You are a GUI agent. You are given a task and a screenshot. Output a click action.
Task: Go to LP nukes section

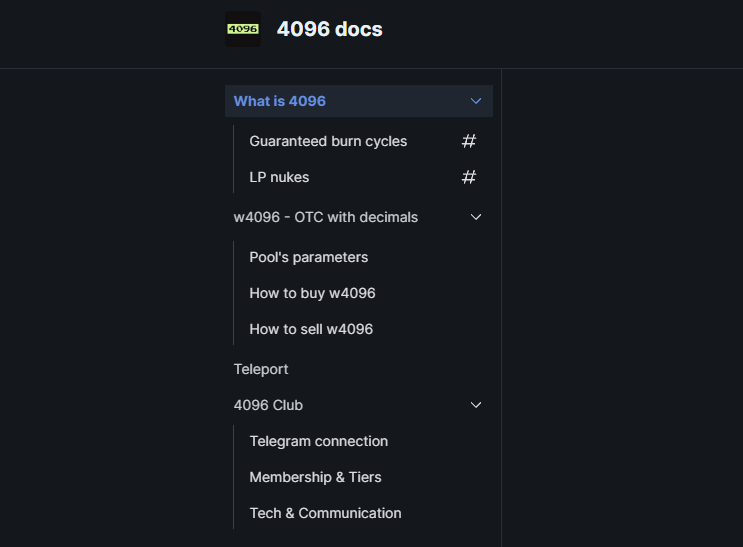[279, 177]
